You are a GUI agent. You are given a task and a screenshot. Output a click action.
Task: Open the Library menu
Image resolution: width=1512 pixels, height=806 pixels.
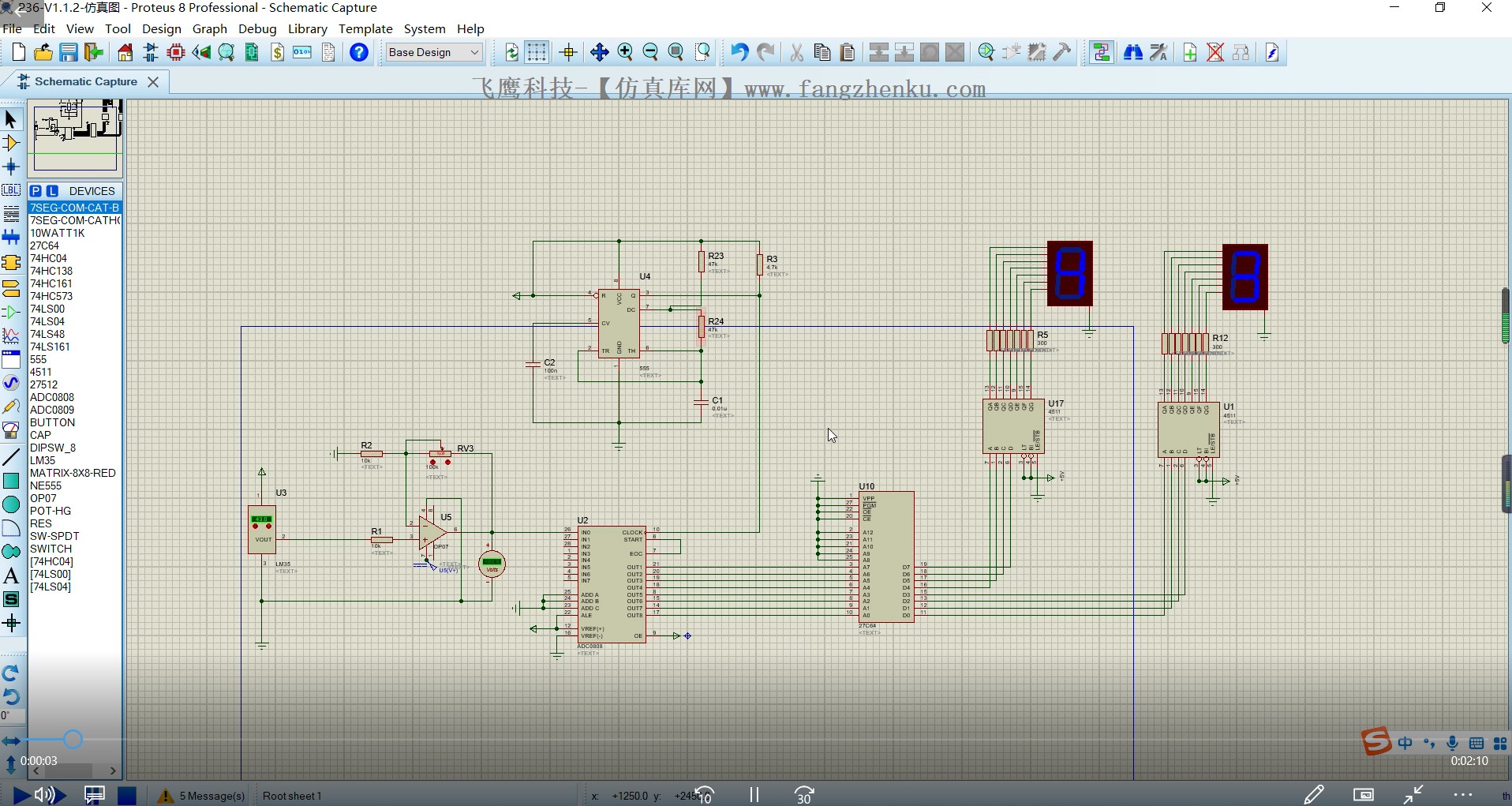coord(308,29)
